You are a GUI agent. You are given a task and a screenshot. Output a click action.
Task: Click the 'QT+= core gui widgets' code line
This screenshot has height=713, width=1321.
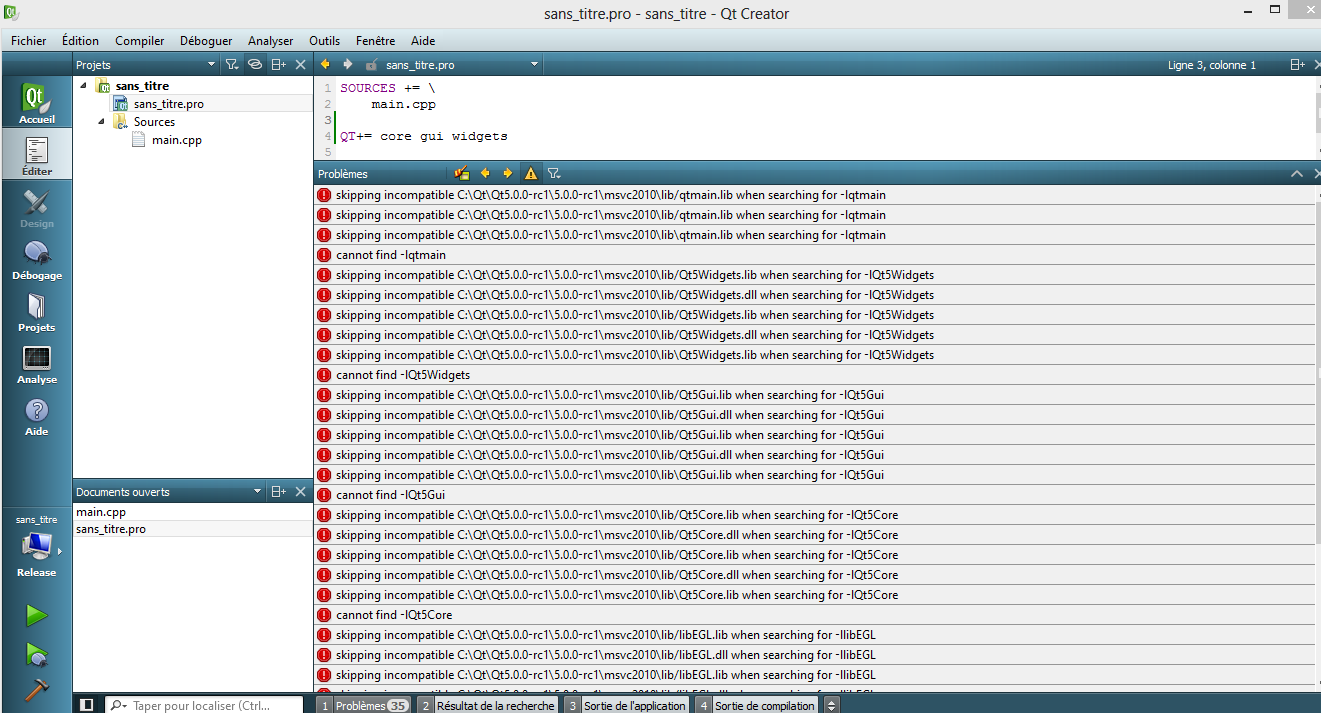[x=424, y=136]
